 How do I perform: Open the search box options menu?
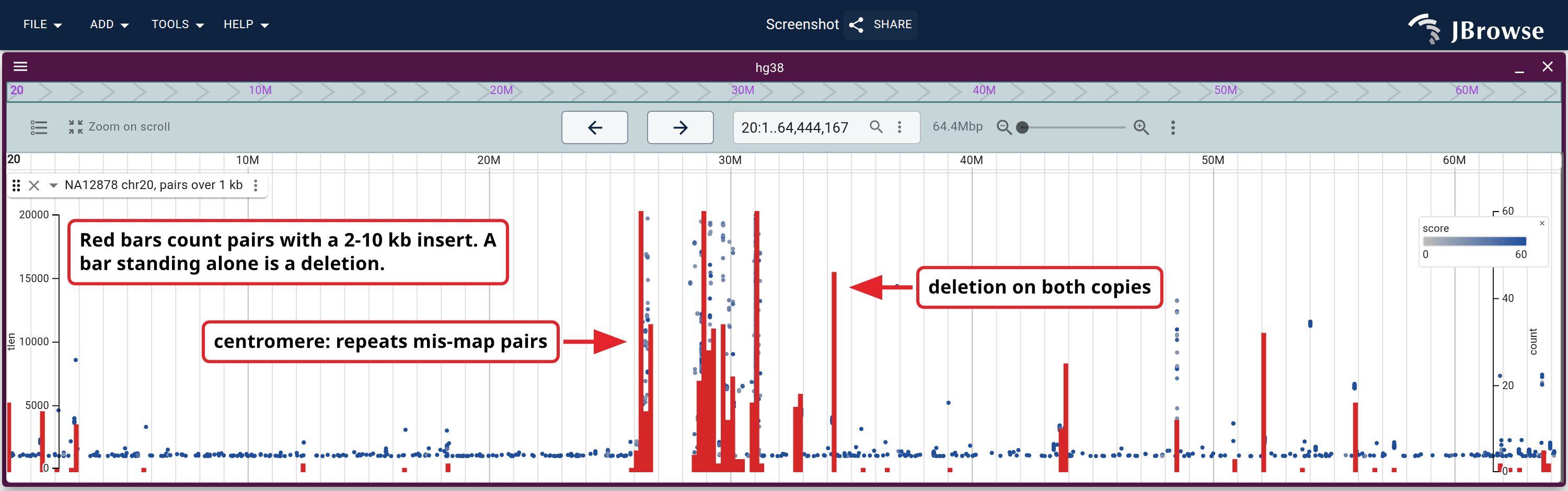tap(900, 127)
